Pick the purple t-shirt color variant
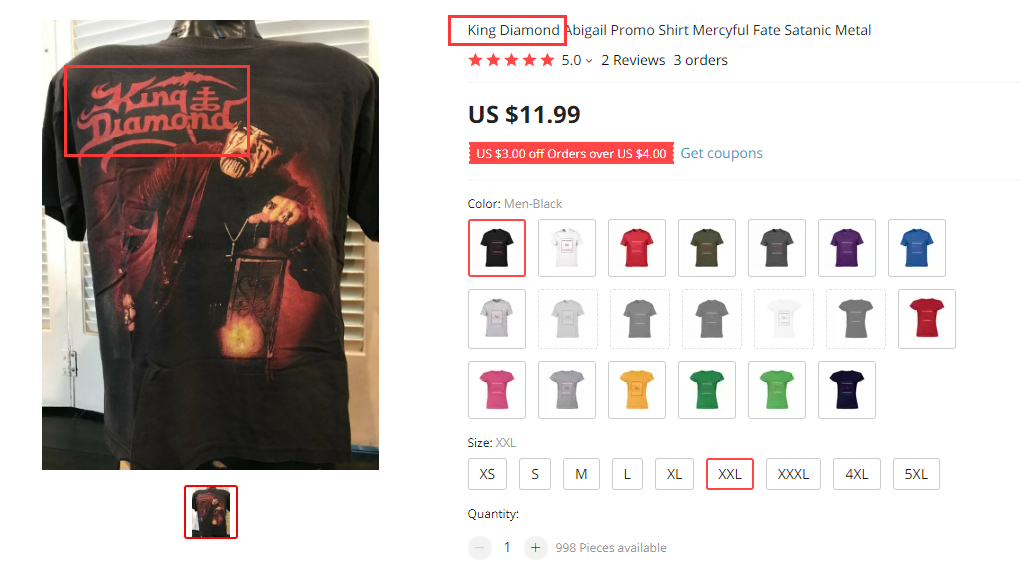 (x=847, y=248)
